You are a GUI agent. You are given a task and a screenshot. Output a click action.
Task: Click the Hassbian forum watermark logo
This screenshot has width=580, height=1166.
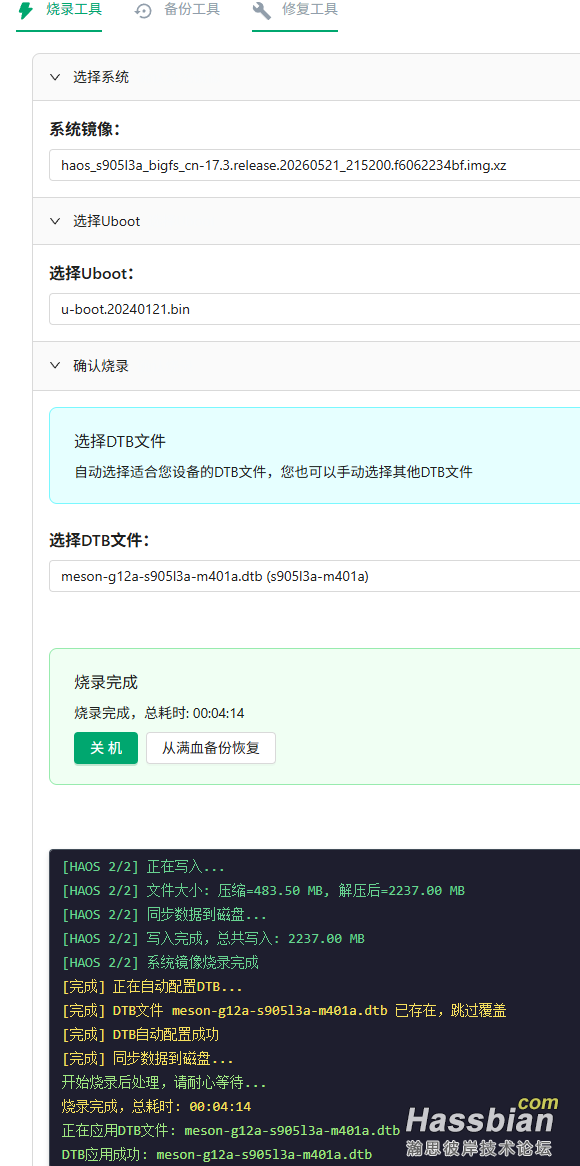click(x=482, y=1125)
